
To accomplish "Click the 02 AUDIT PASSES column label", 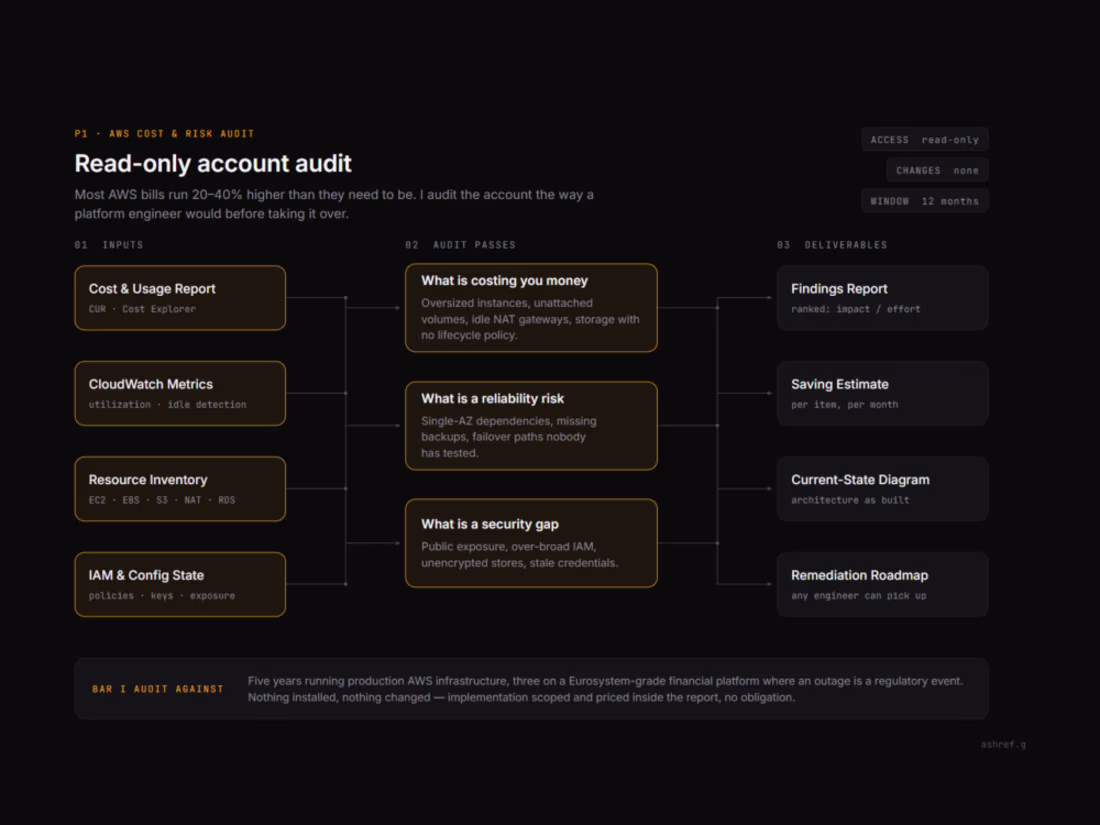I will pos(460,245).
